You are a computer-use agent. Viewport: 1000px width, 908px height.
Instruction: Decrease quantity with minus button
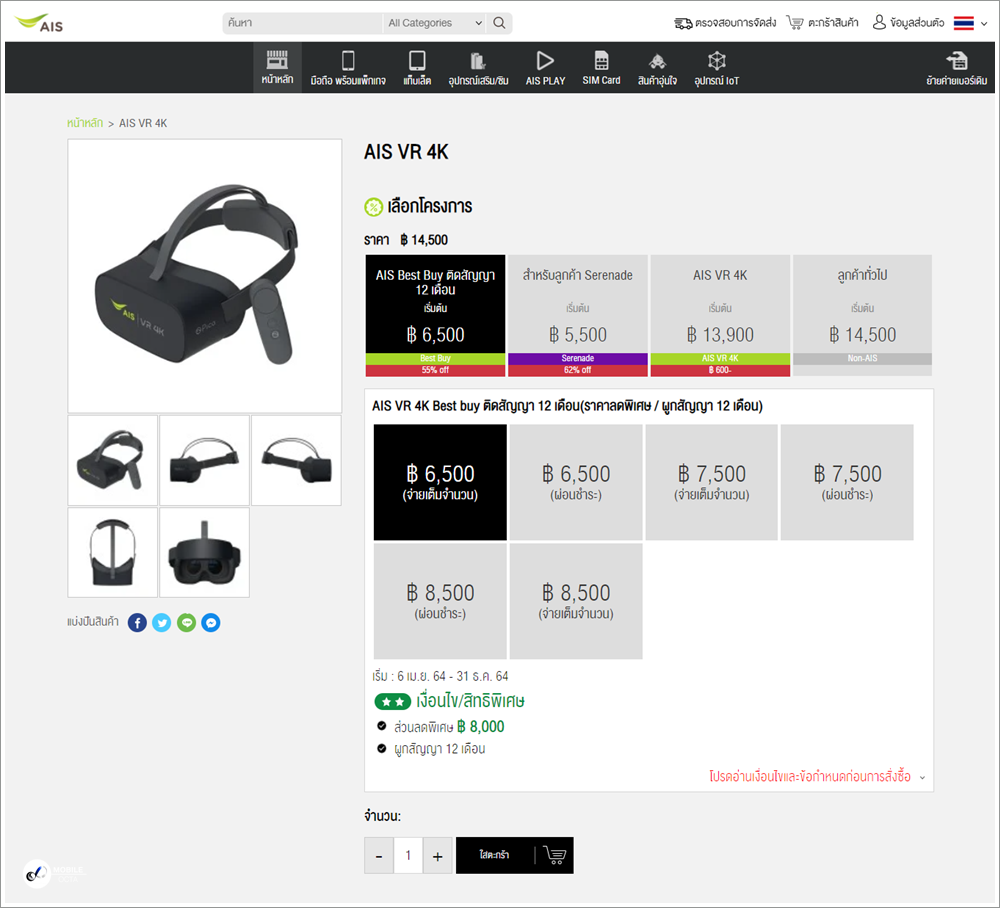point(379,856)
